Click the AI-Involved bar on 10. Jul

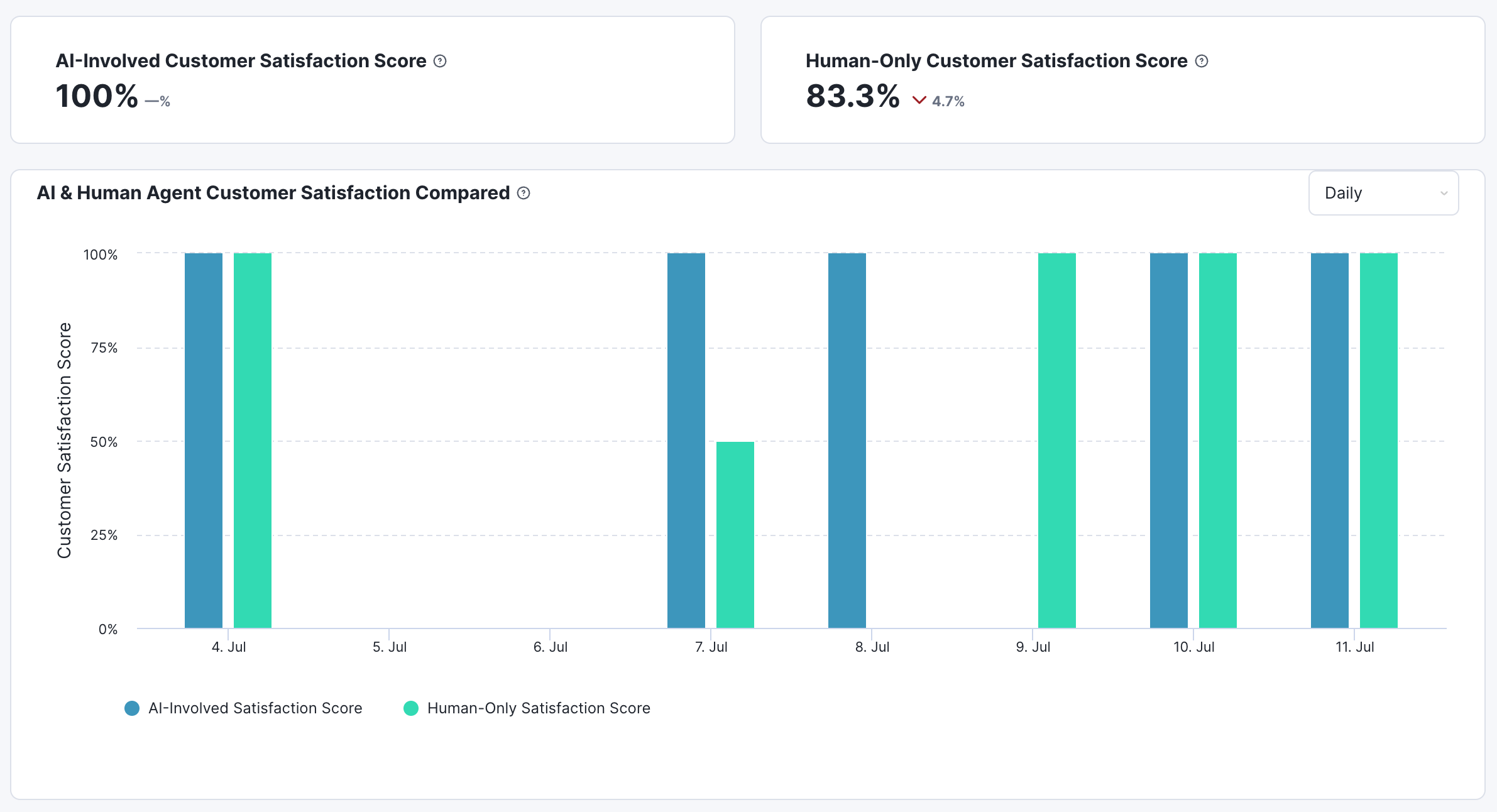1168,440
